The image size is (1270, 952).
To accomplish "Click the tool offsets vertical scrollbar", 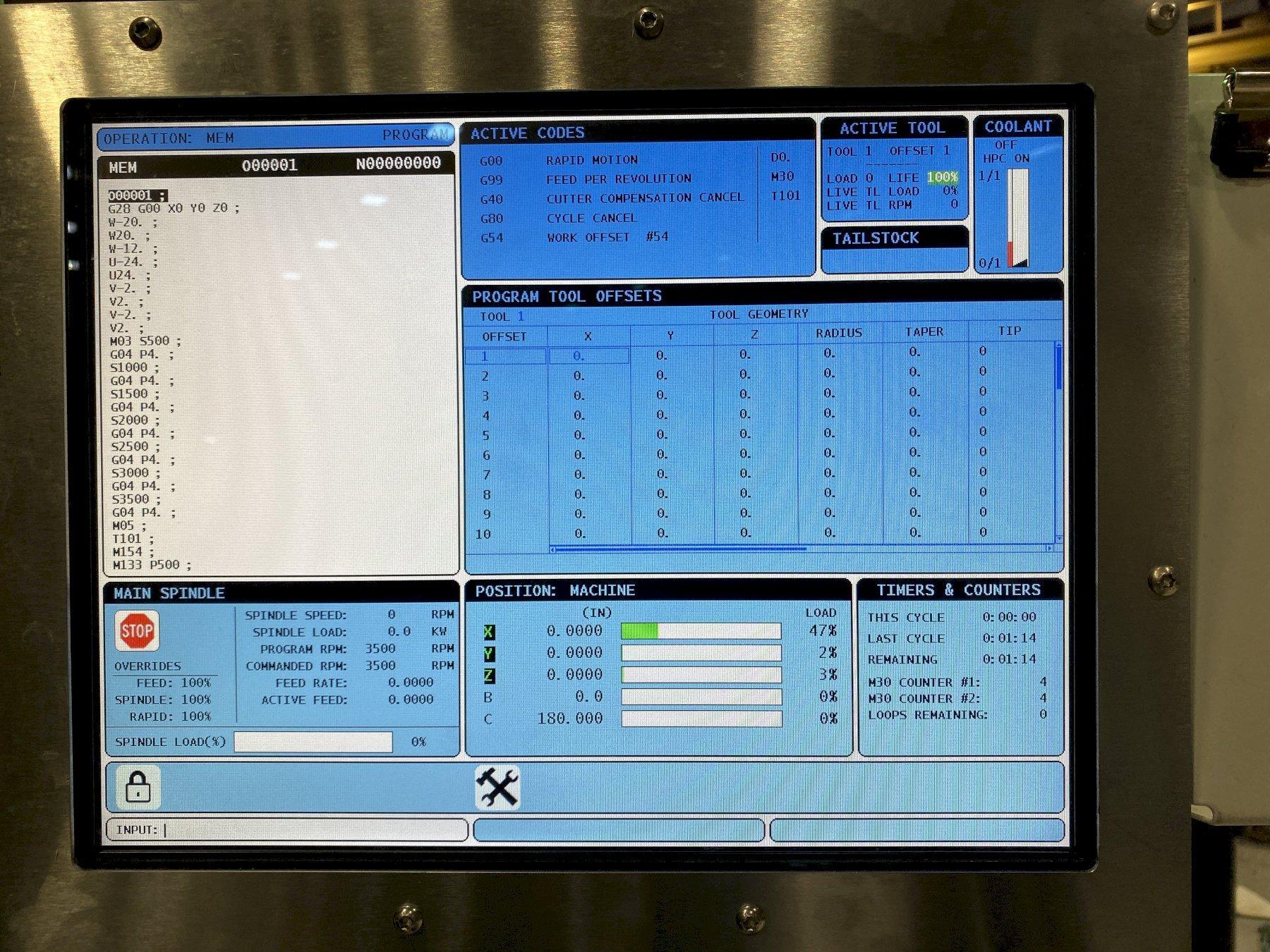I will (x=1058, y=441).
